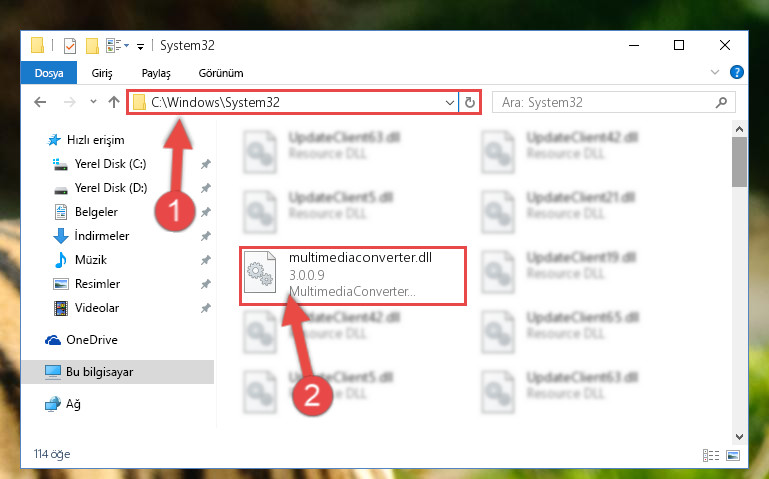Expand the ribbon with chevron
The image size is (769, 479).
pos(715,73)
